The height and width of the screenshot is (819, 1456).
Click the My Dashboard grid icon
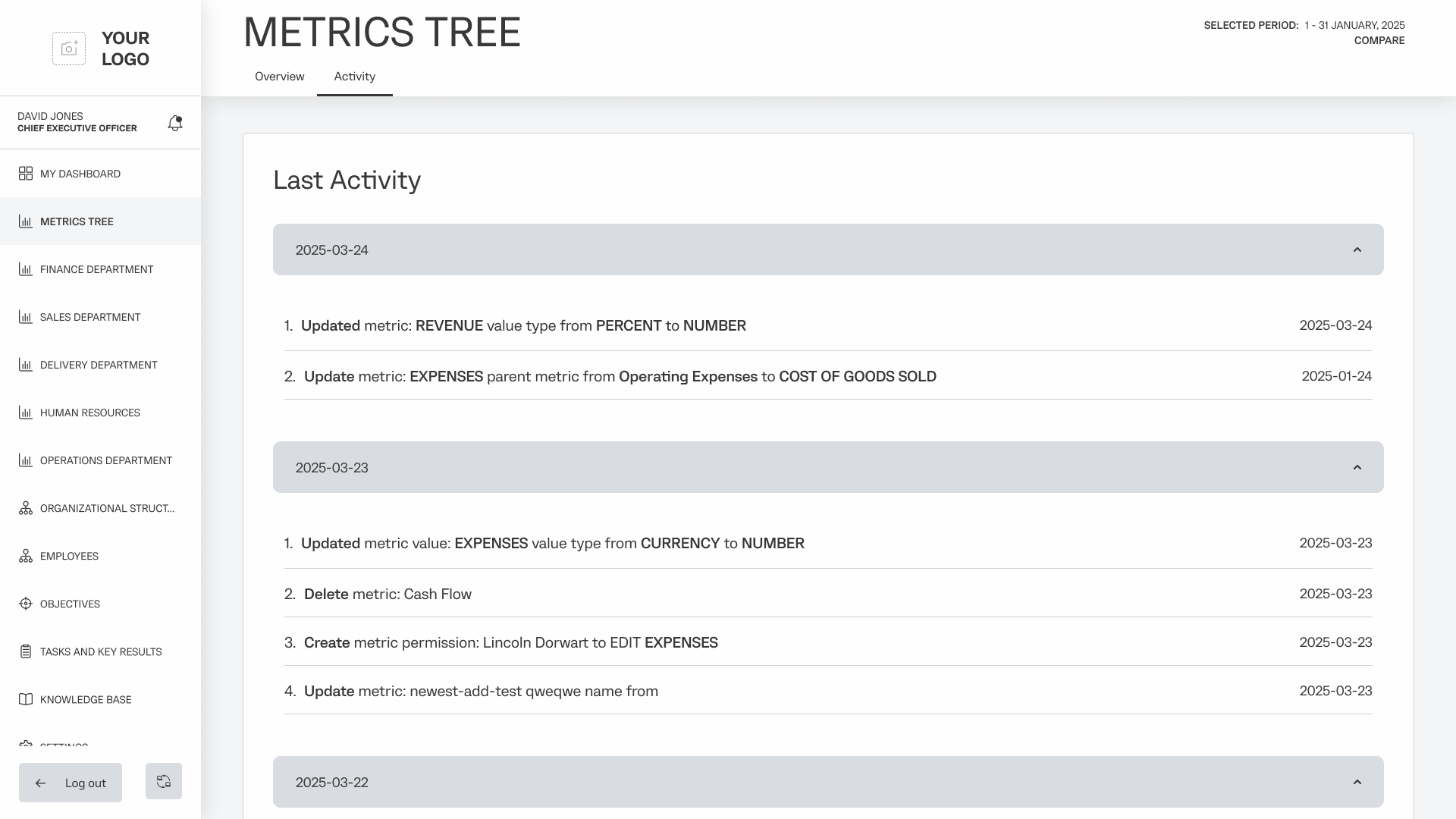26,174
